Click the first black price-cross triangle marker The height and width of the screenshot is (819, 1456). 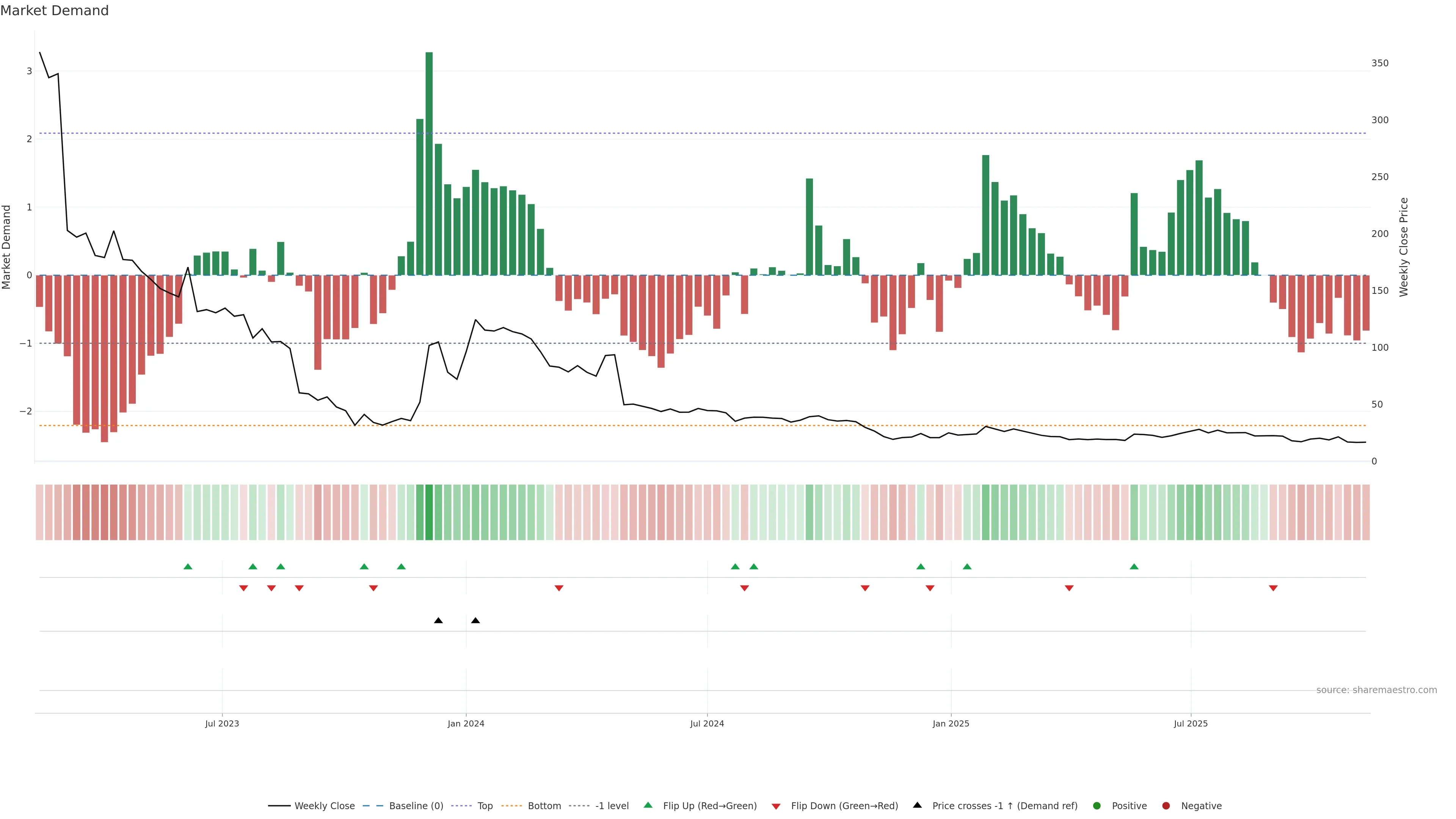tap(438, 621)
